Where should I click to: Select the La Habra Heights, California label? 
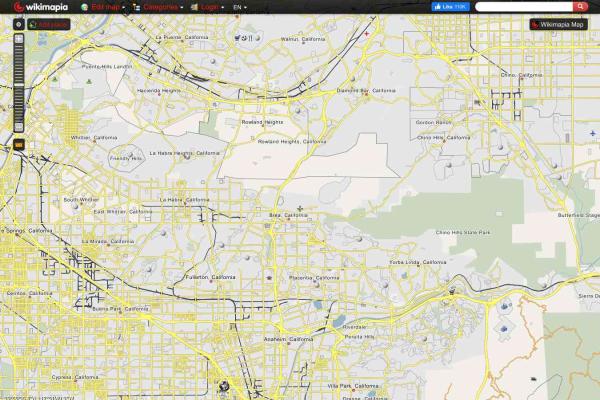pos(184,153)
